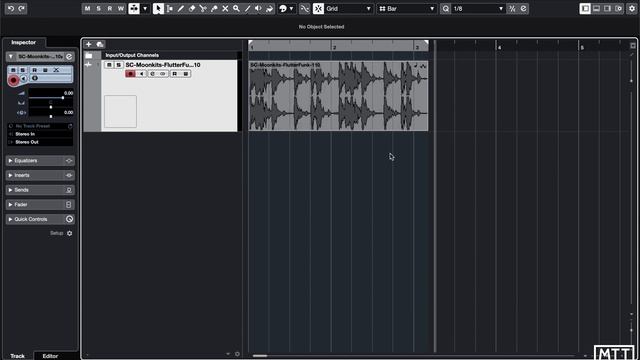Click the Iterative Quantize icon
The width and height of the screenshot is (640, 360).
click(512, 9)
